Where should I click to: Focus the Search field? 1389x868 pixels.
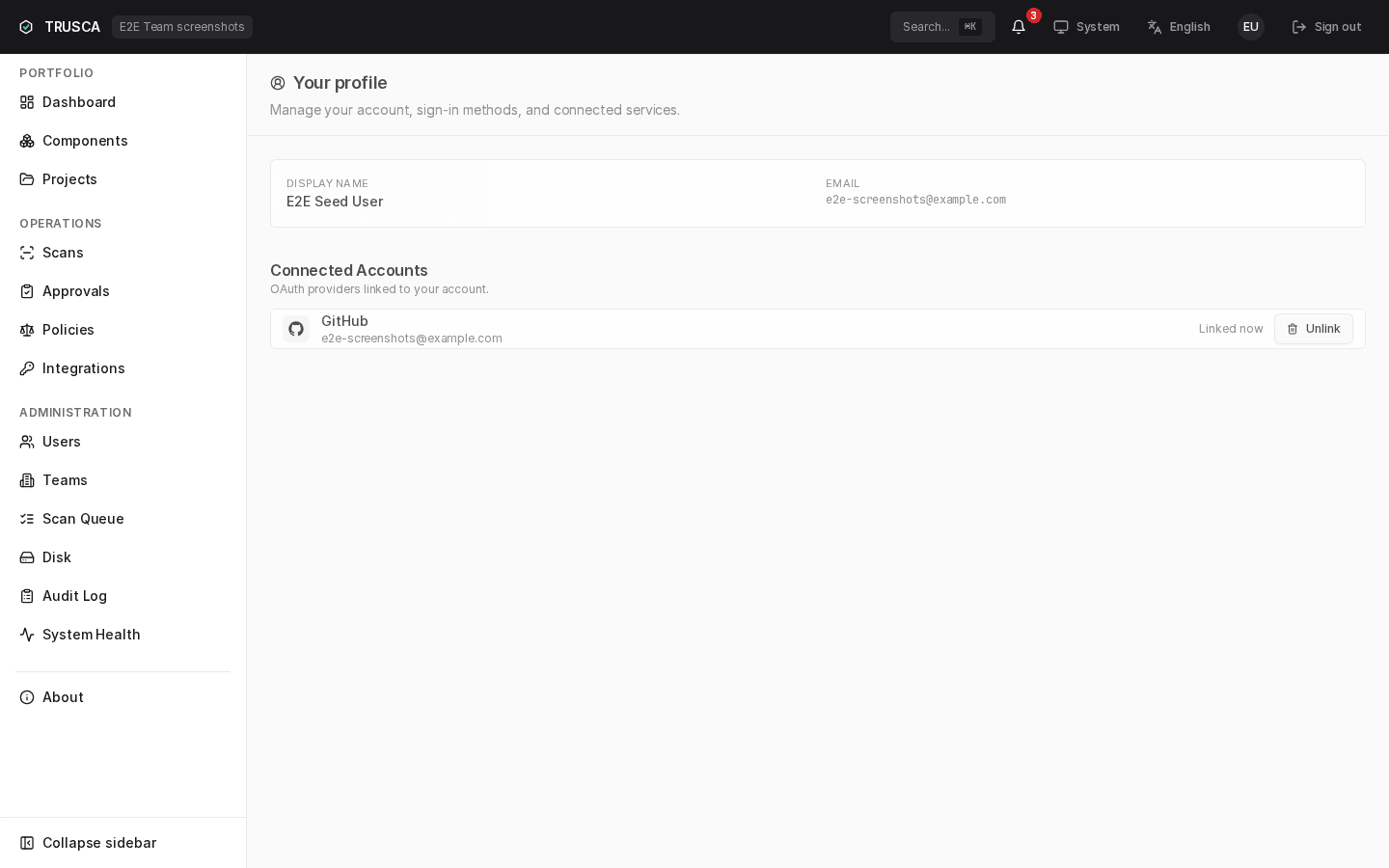point(942,27)
